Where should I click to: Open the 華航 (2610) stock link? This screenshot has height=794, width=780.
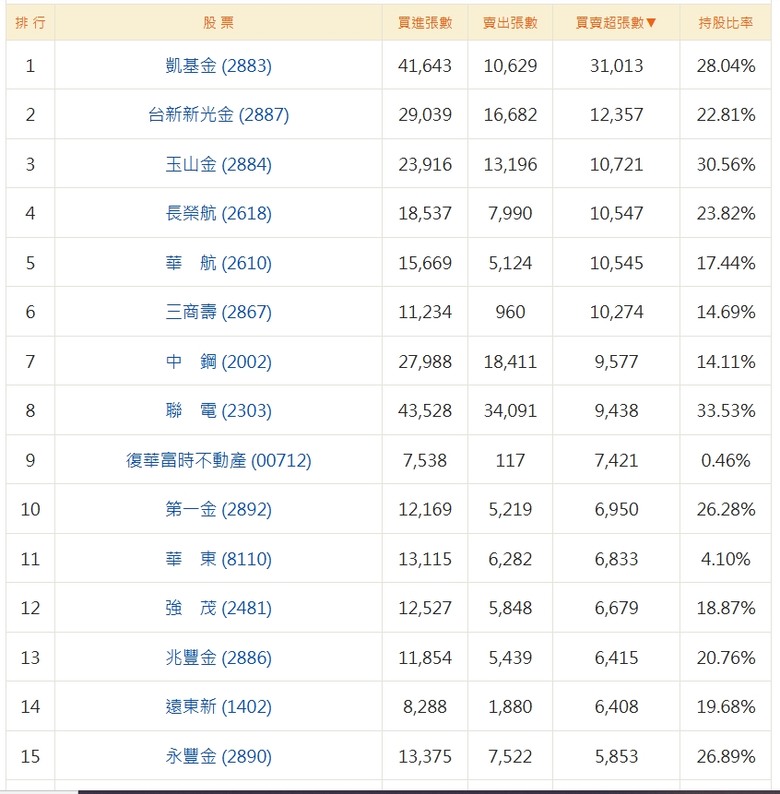pyautogui.click(x=218, y=263)
